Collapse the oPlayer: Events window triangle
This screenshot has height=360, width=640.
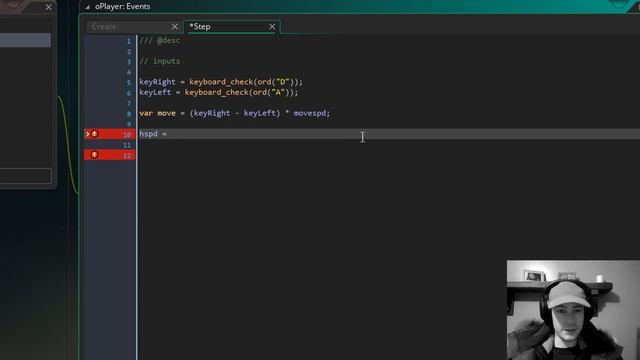click(x=87, y=7)
